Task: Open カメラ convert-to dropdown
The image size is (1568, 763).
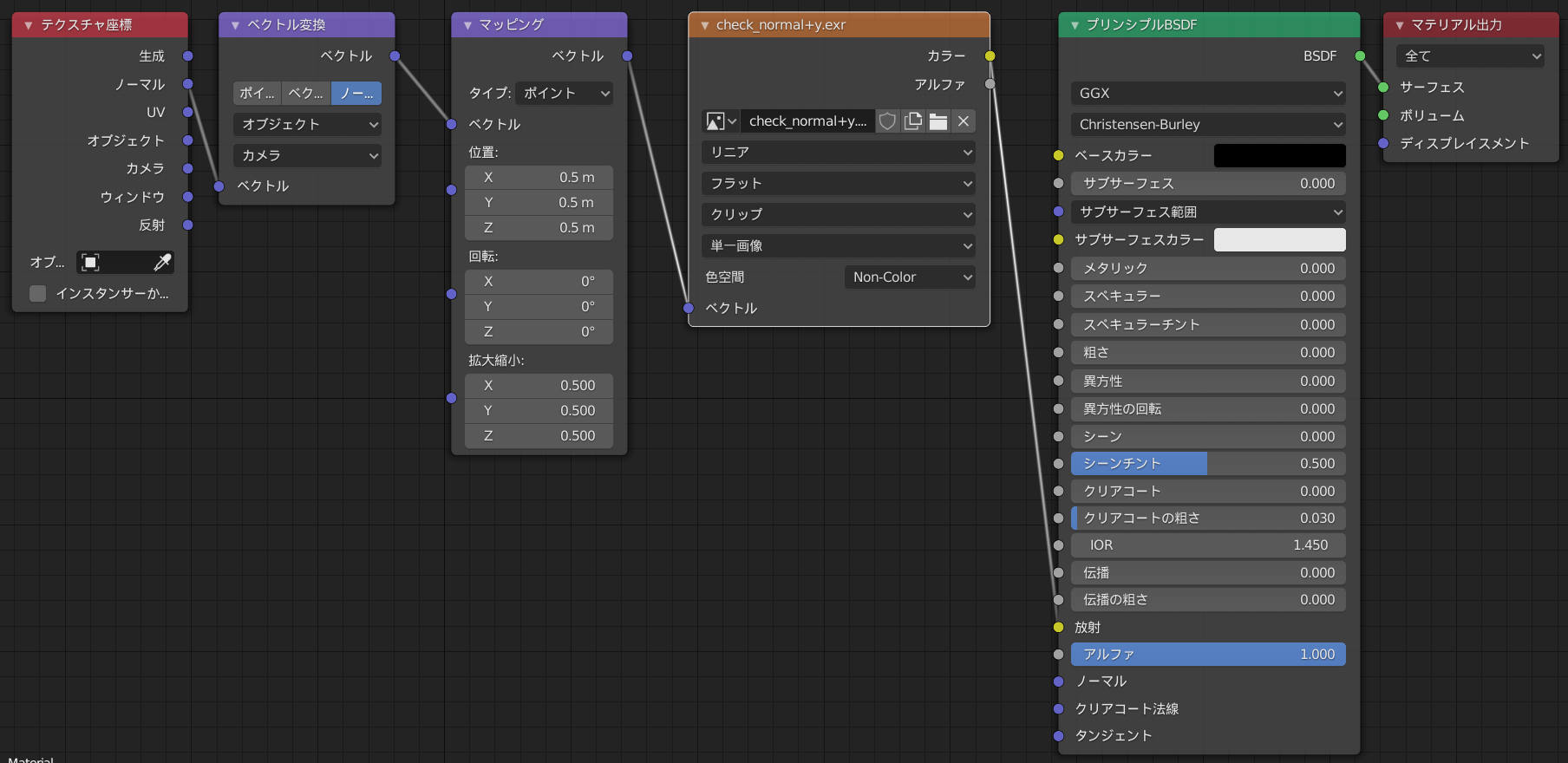Action: (x=307, y=155)
